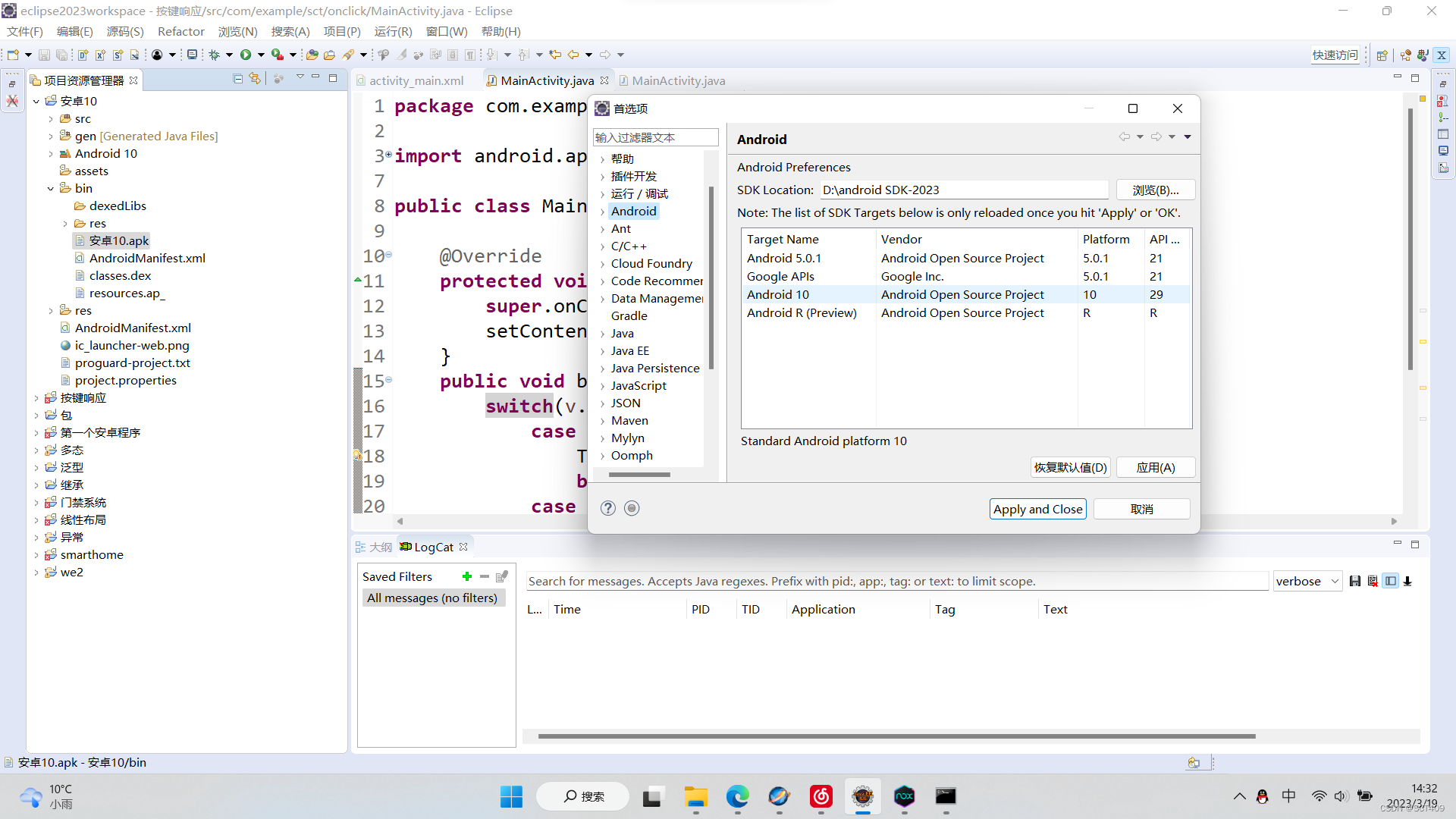Screen dimensions: 1456x819
Task: Select All messages (no filters) filter
Action: [x=432, y=598]
